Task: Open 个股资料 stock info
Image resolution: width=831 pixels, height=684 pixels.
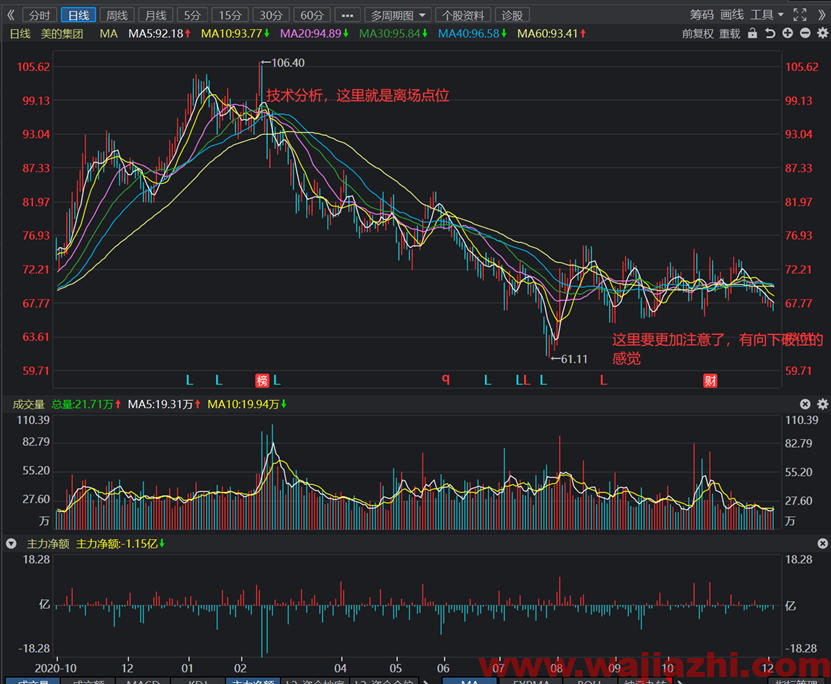Action: pos(463,15)
